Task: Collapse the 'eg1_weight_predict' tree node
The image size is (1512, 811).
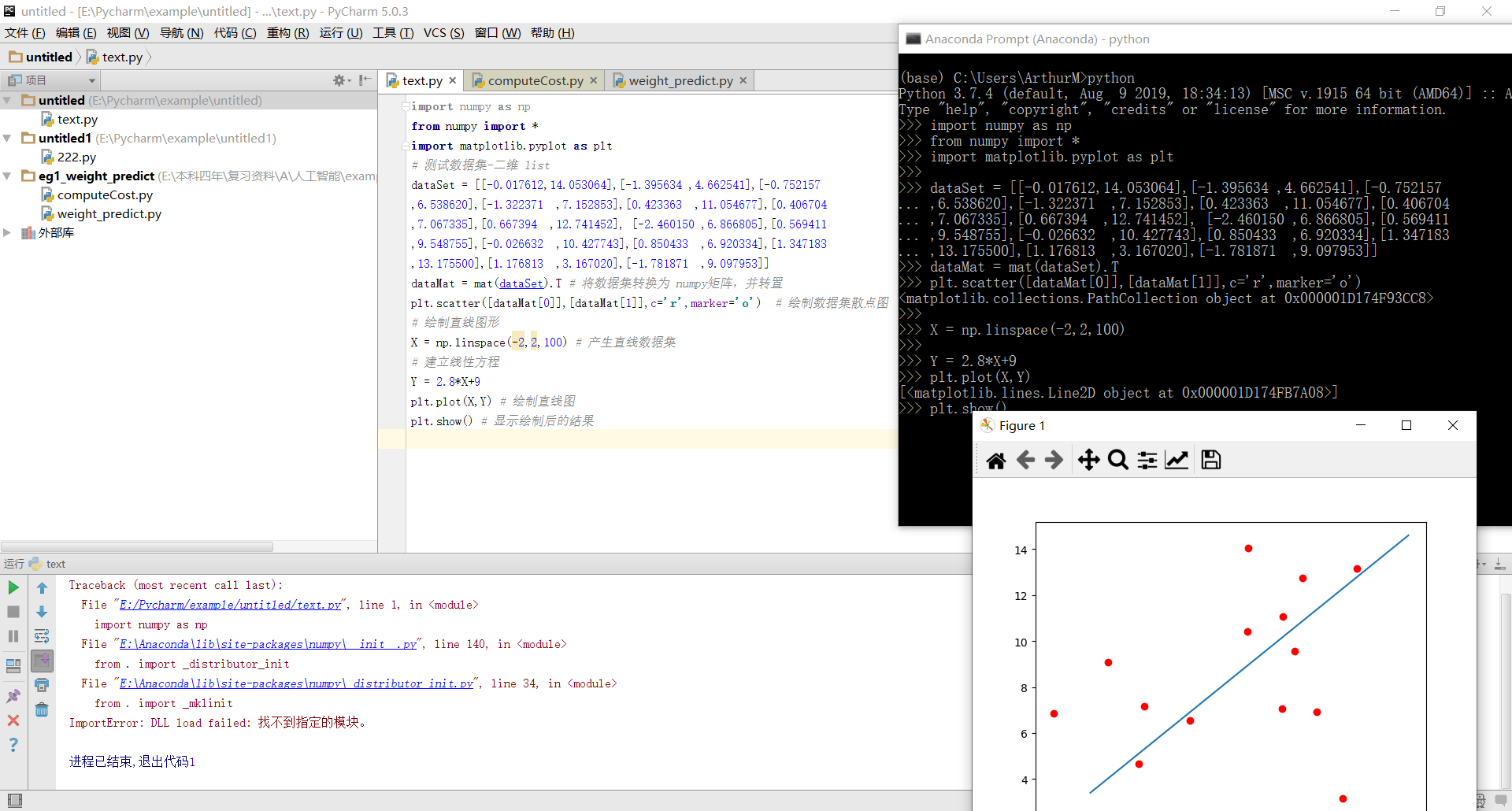Action: 7,176
